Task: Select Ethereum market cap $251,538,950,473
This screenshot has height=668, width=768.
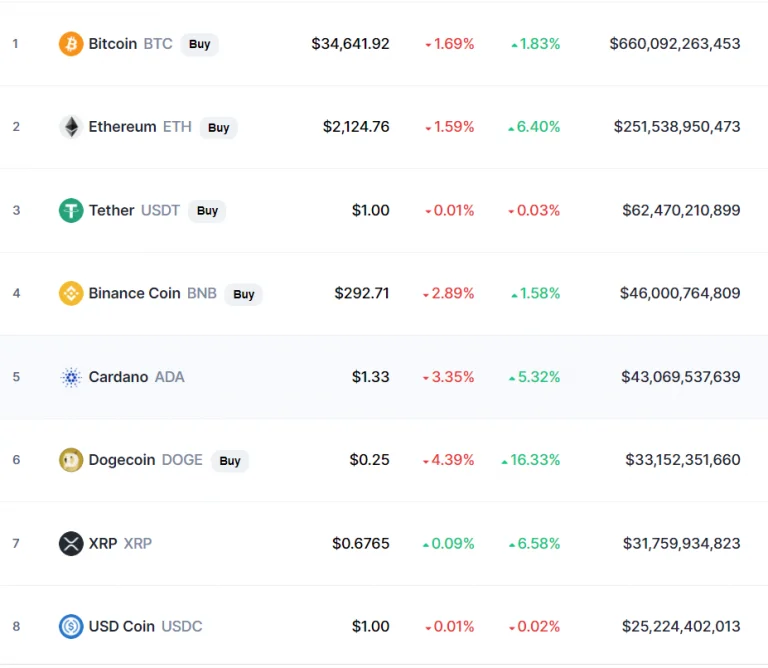Action: 677,127
